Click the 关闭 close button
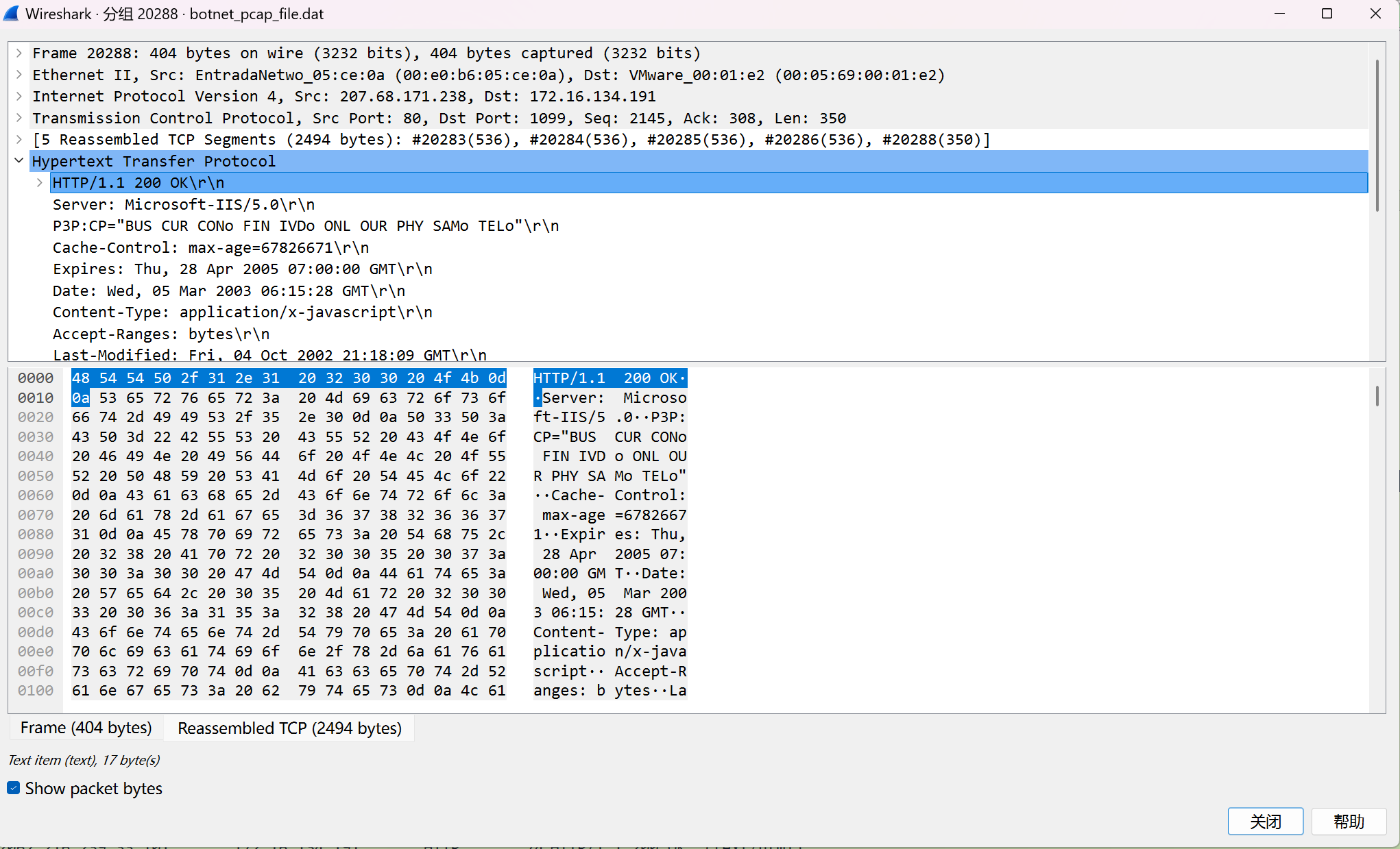1400x849 pixels. tap(1265, 821)
